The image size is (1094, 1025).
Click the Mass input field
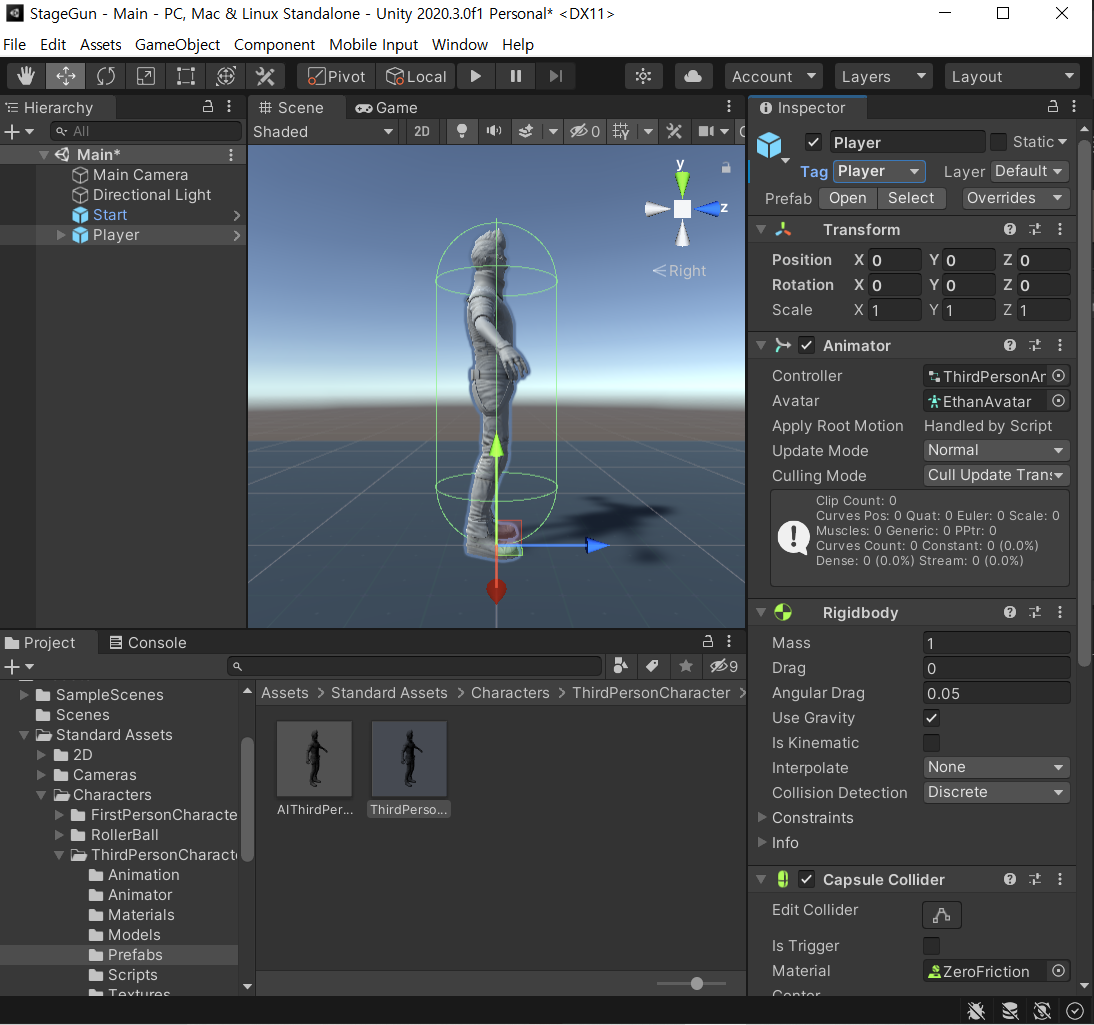(x=996, y=643)
